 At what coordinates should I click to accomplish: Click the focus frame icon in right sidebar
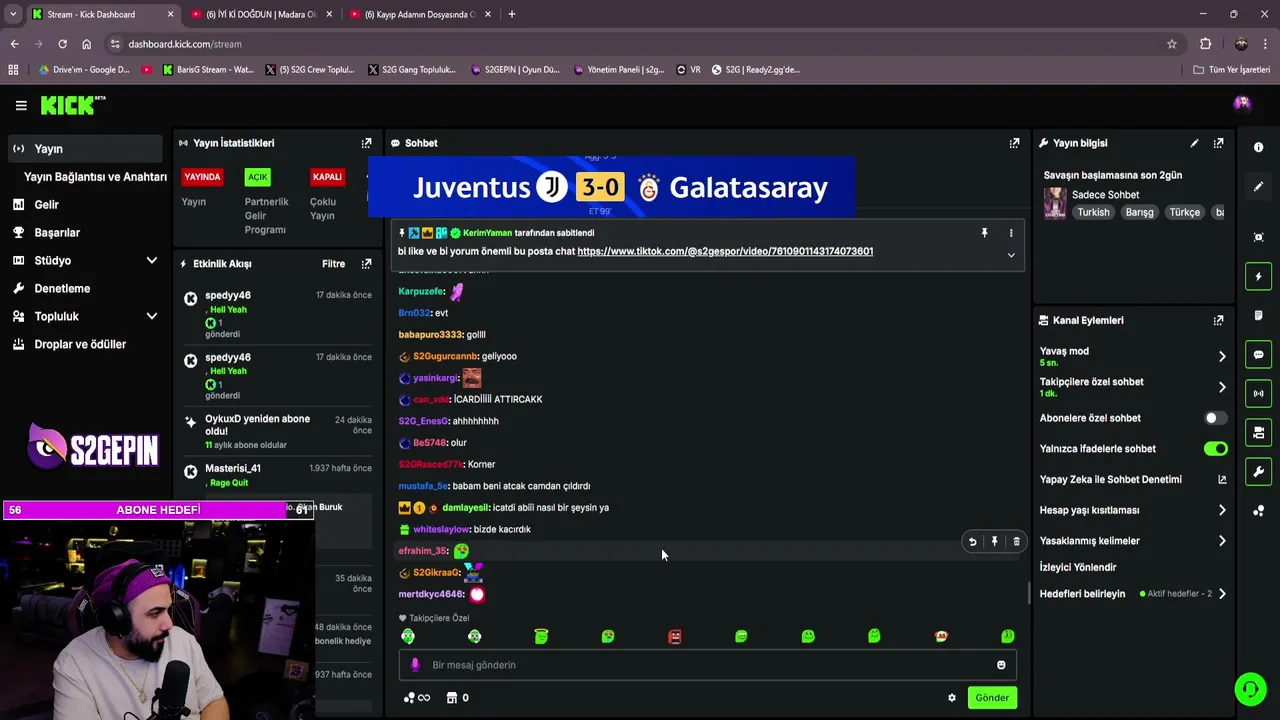coord(1258,237)
